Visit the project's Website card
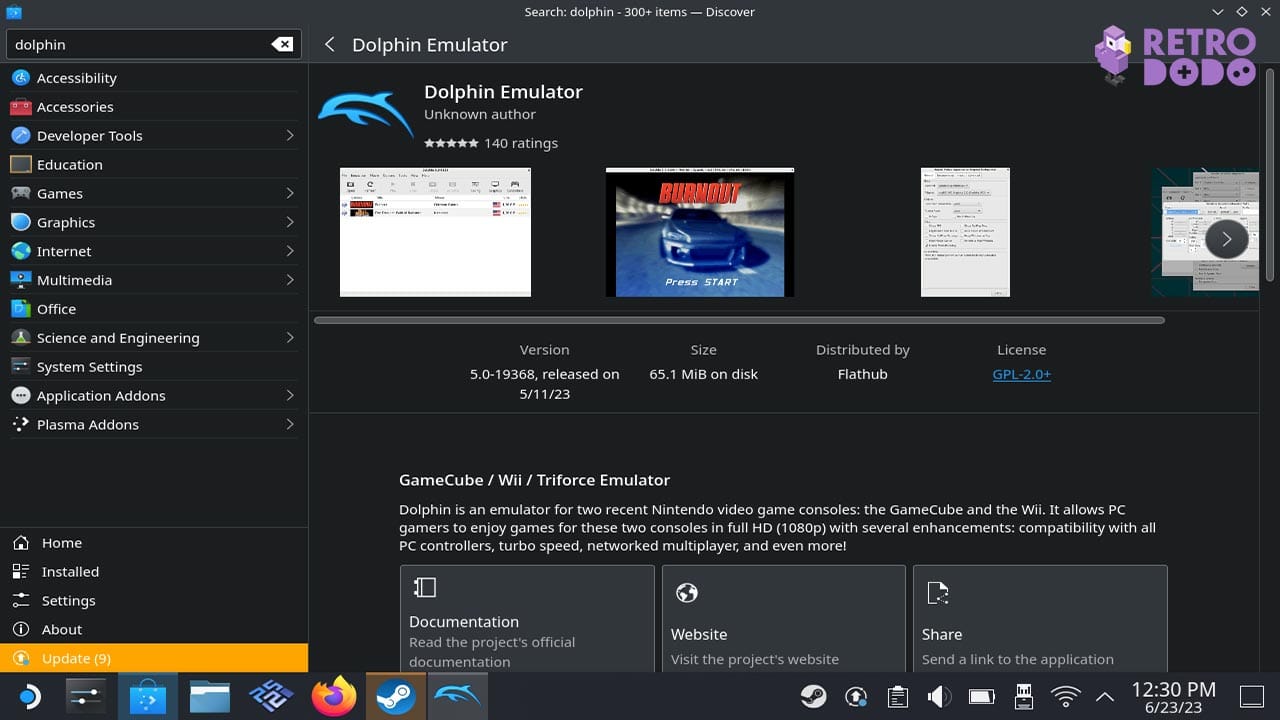This screenshot has height=720, width=1280. 783,619
